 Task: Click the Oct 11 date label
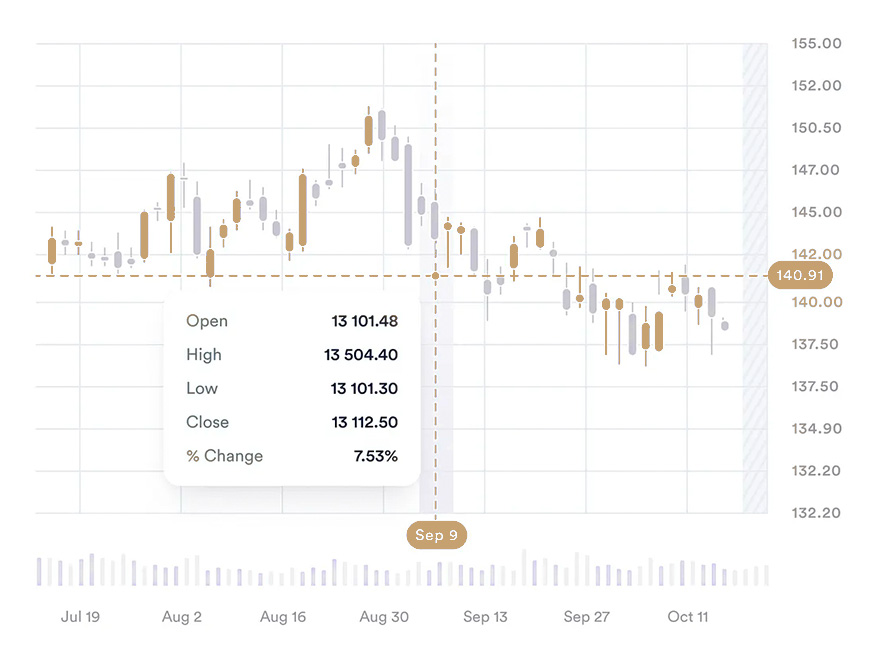(x=688, y=617)
